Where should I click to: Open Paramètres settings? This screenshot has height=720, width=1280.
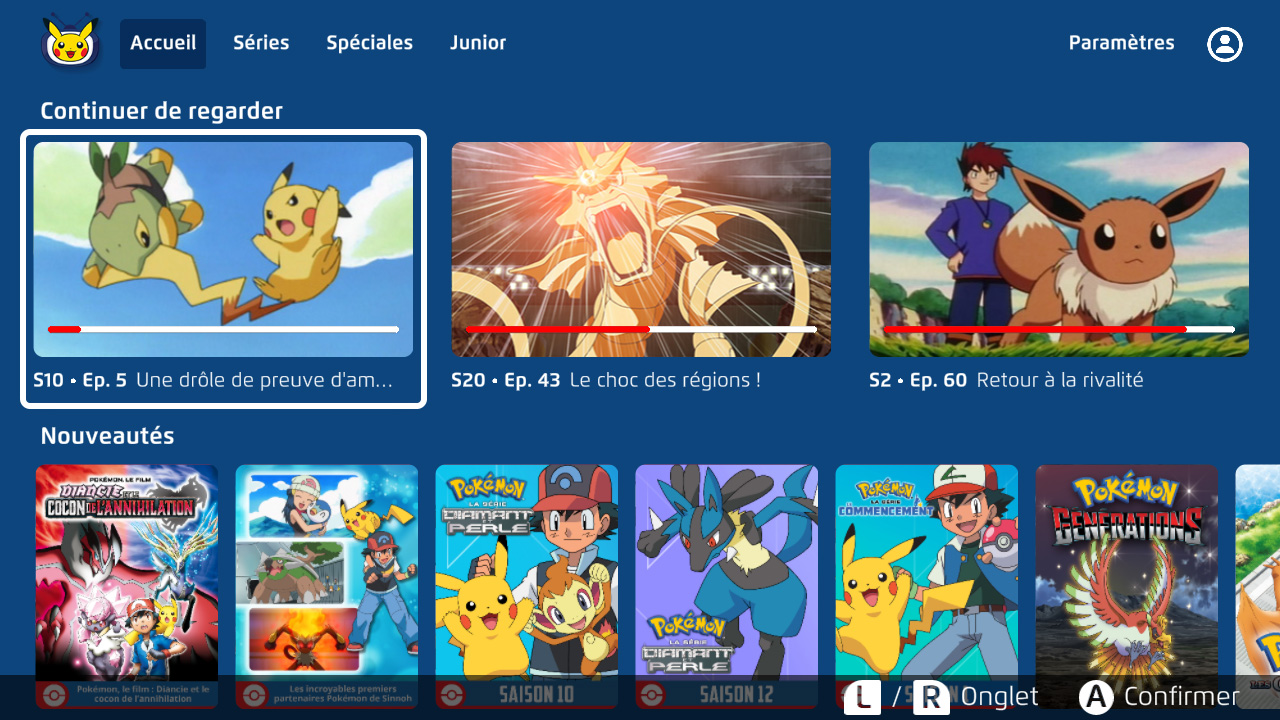[1121, 43]
